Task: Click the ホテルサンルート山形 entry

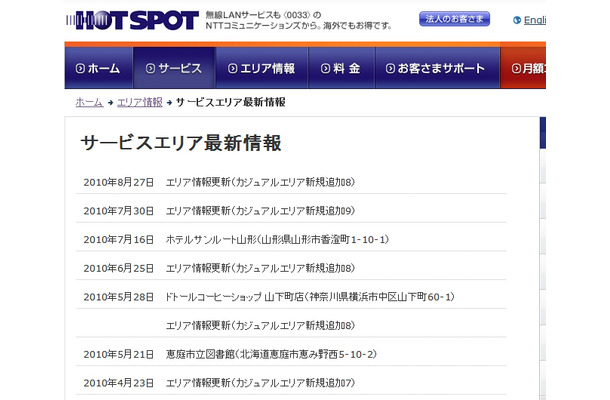Action: (277, 240)
